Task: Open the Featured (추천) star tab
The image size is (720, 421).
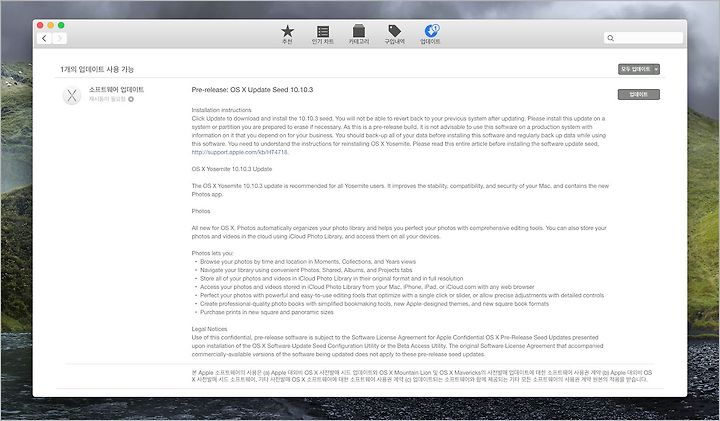Action: (x=287, y=34)
